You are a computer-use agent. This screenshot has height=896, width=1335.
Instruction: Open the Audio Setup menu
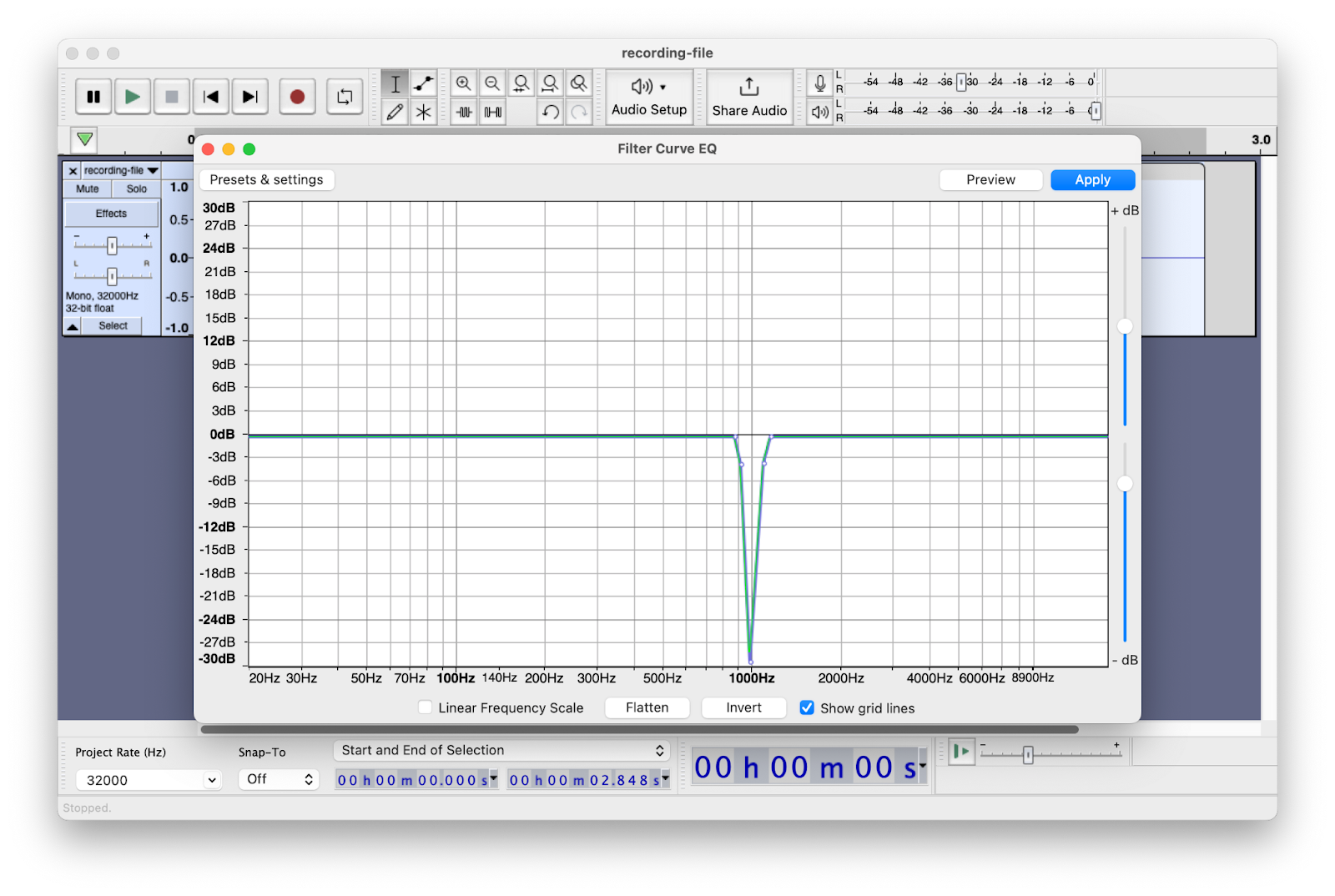click(649, 98)
